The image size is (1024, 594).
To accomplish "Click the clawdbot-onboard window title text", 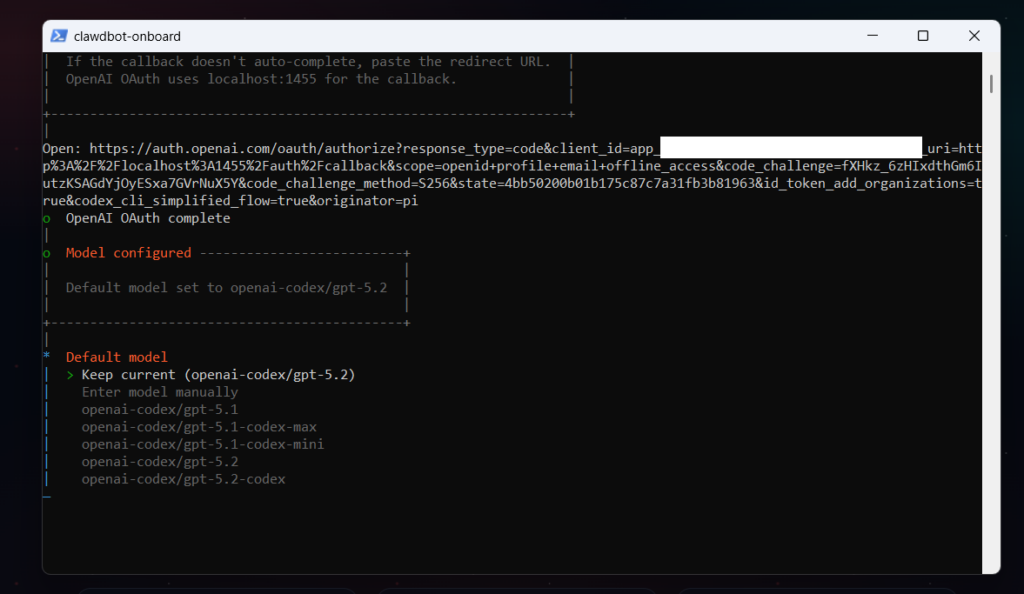I will (x=127, y=36).
